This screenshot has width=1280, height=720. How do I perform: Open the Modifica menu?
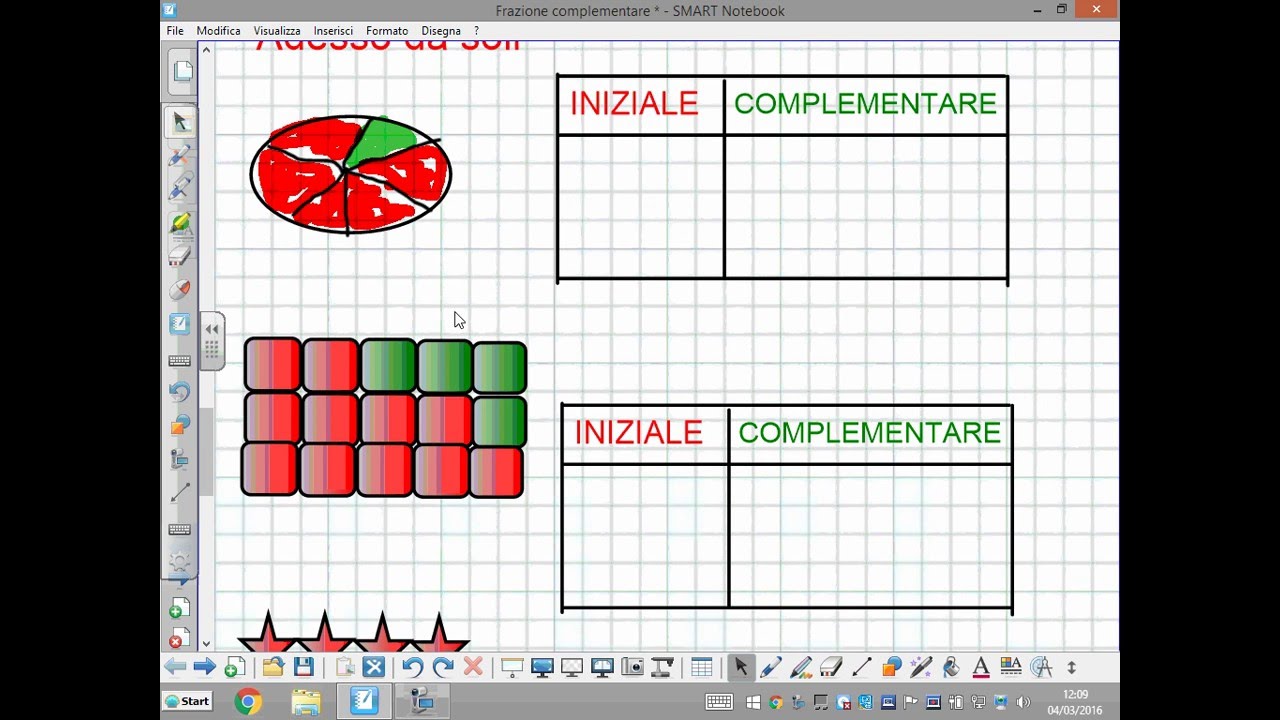[218, 31]
